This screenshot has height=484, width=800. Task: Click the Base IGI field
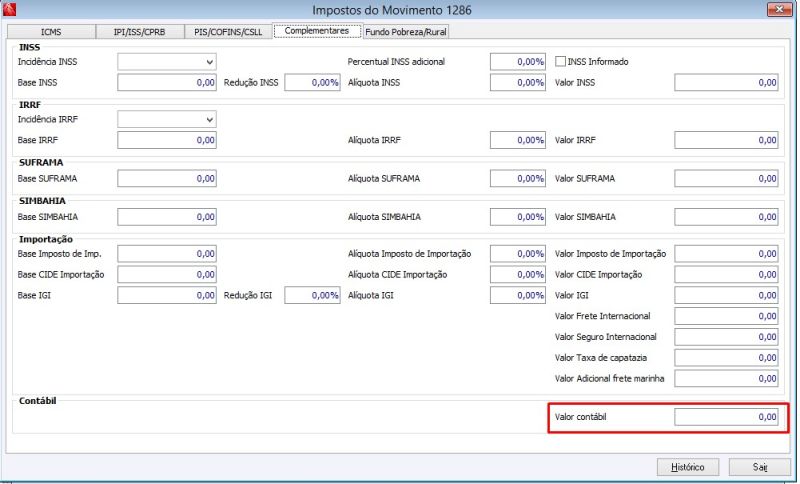pos(167,295)
